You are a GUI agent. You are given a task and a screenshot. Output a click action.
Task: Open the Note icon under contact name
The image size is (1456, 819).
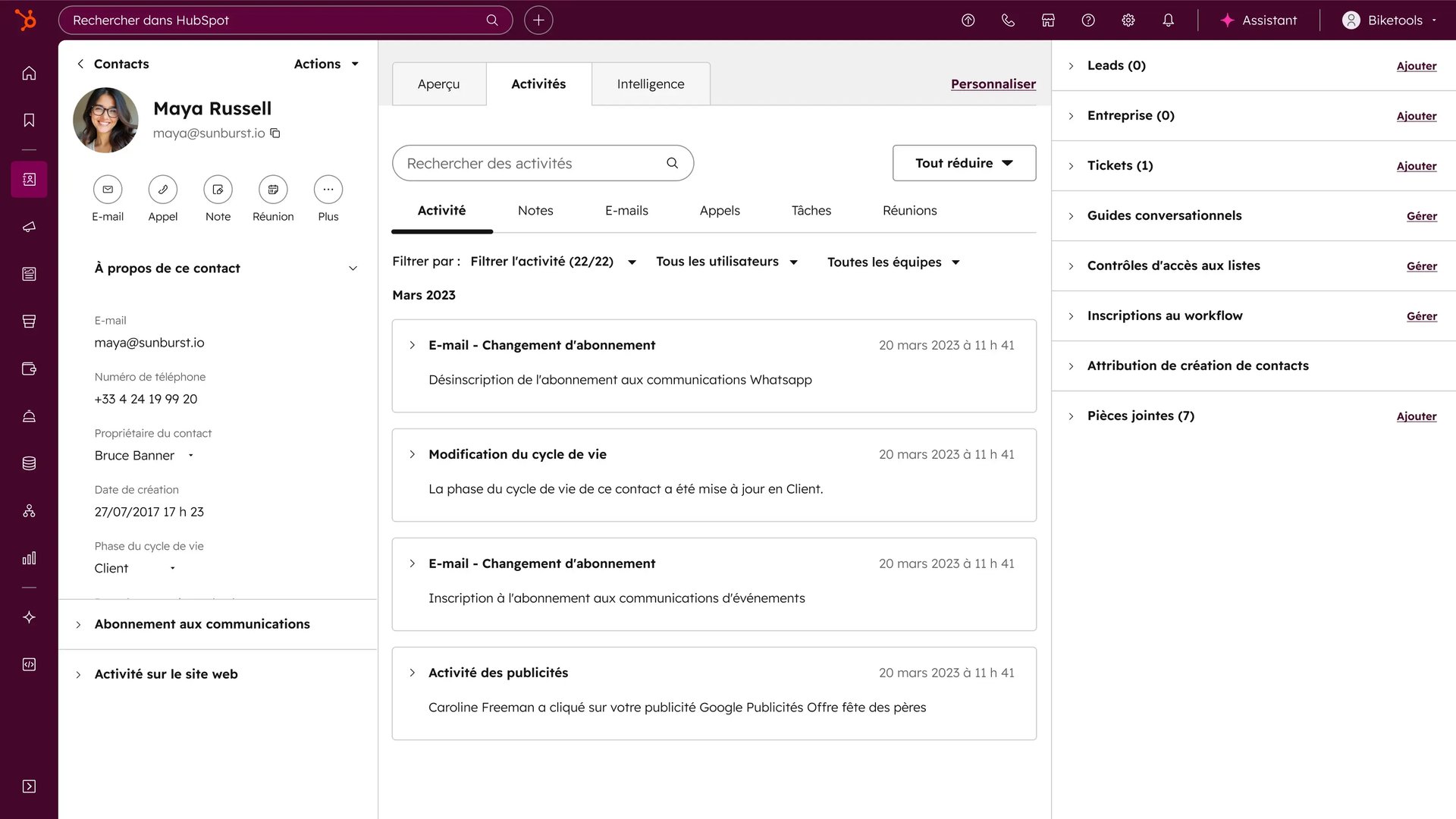218,190
